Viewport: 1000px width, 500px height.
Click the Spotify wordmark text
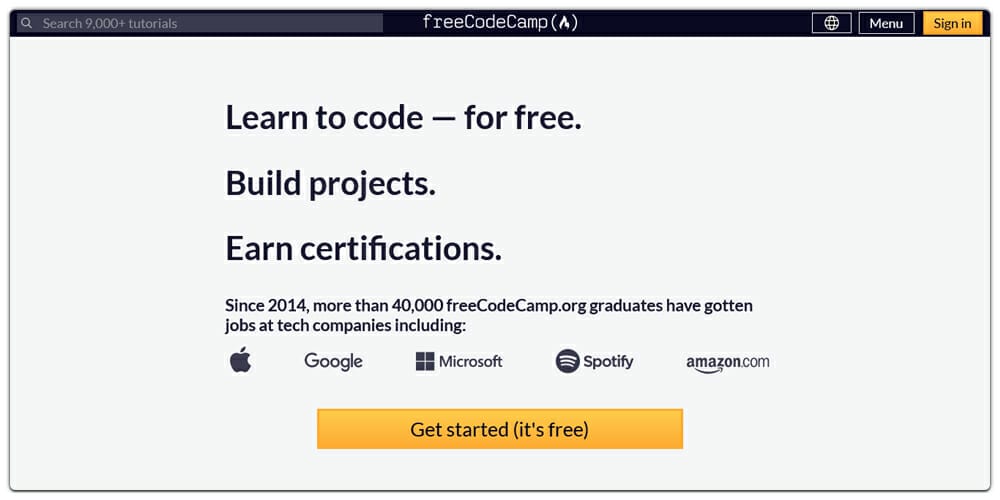click(608, 362)
